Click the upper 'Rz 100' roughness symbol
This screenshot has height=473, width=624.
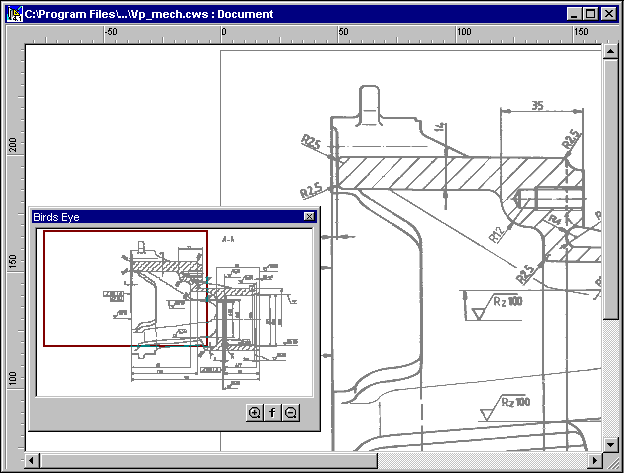tap(497, 306)
